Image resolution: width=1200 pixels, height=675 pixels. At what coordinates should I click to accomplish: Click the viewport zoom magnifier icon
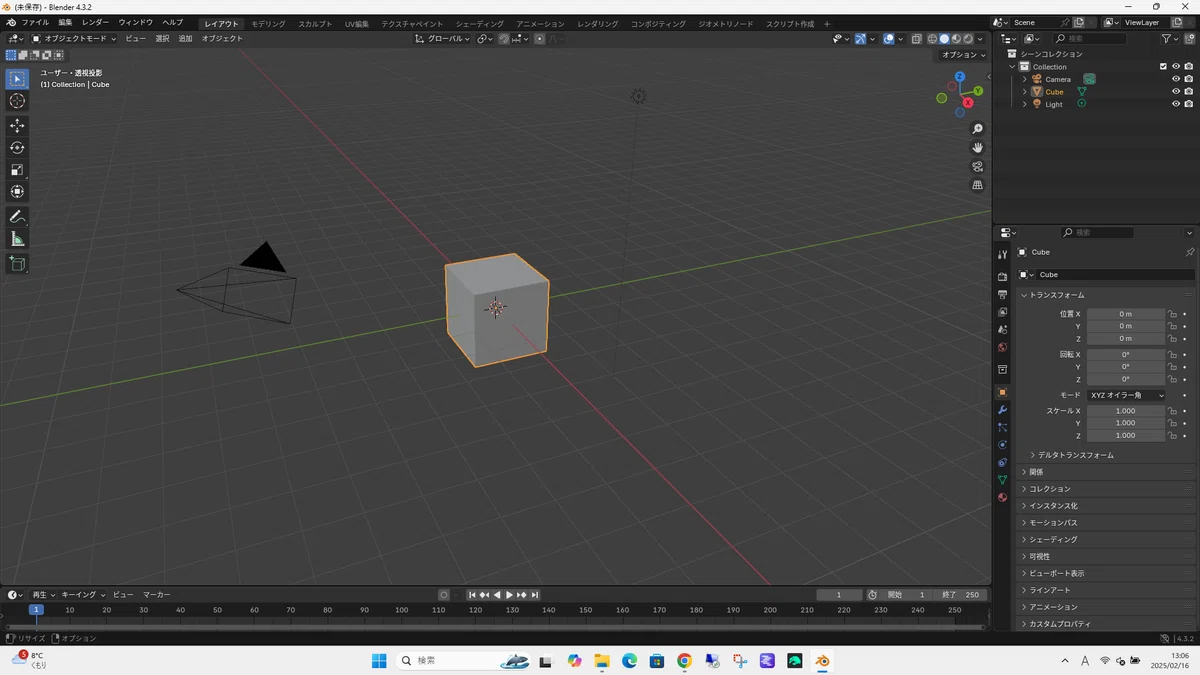point(977,129)
